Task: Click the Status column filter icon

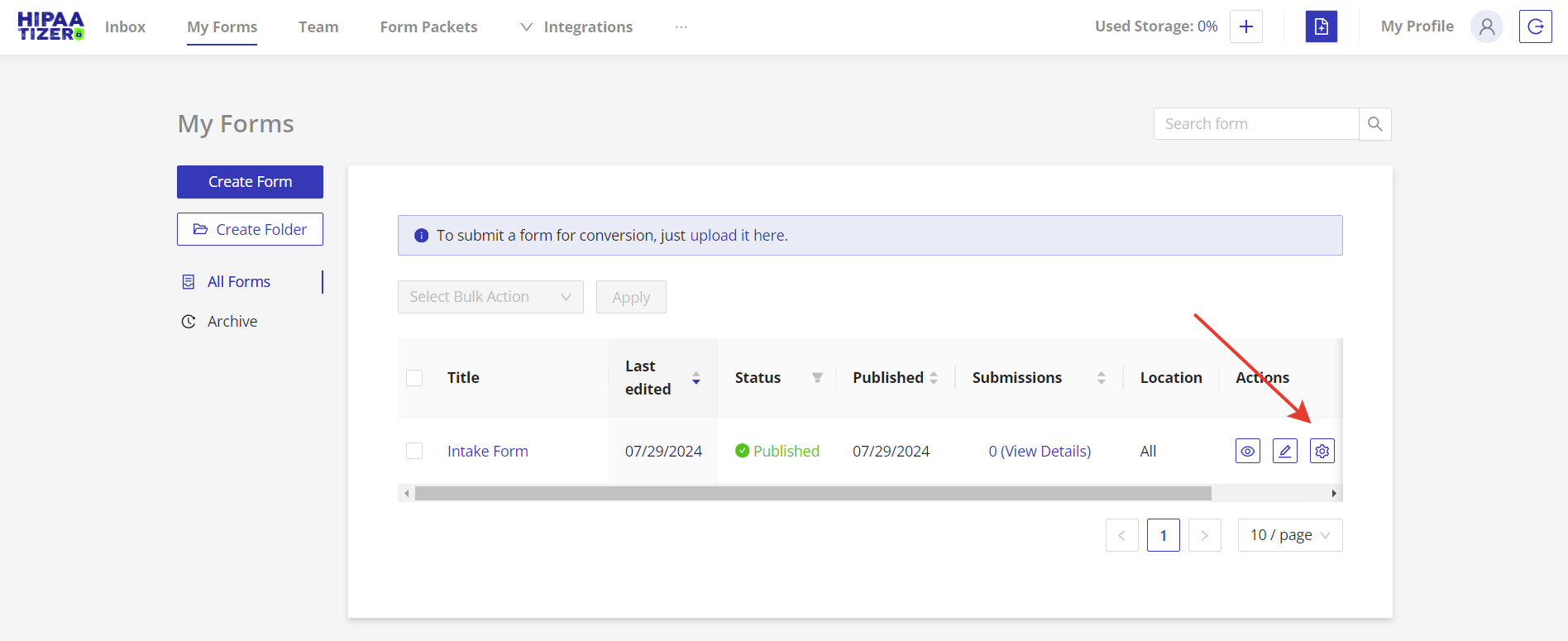Action: tap(817, 378)
